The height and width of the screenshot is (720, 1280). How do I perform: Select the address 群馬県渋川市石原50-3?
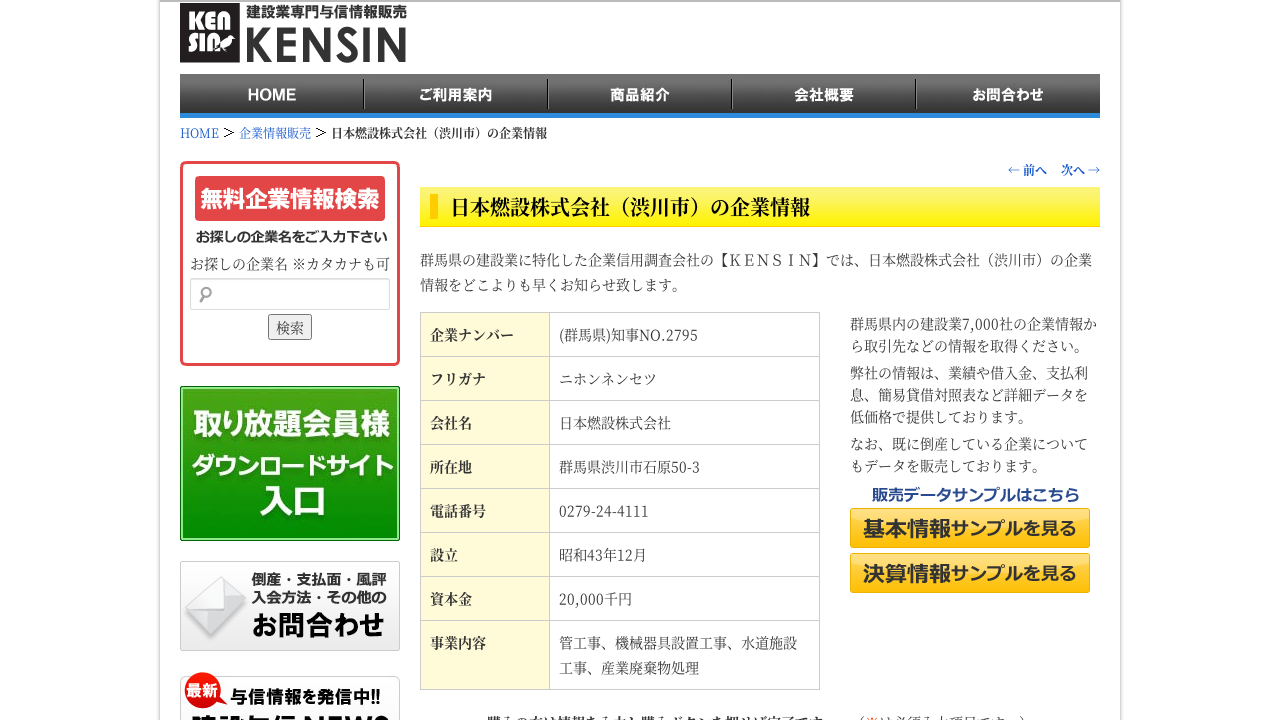pos(629,467)
